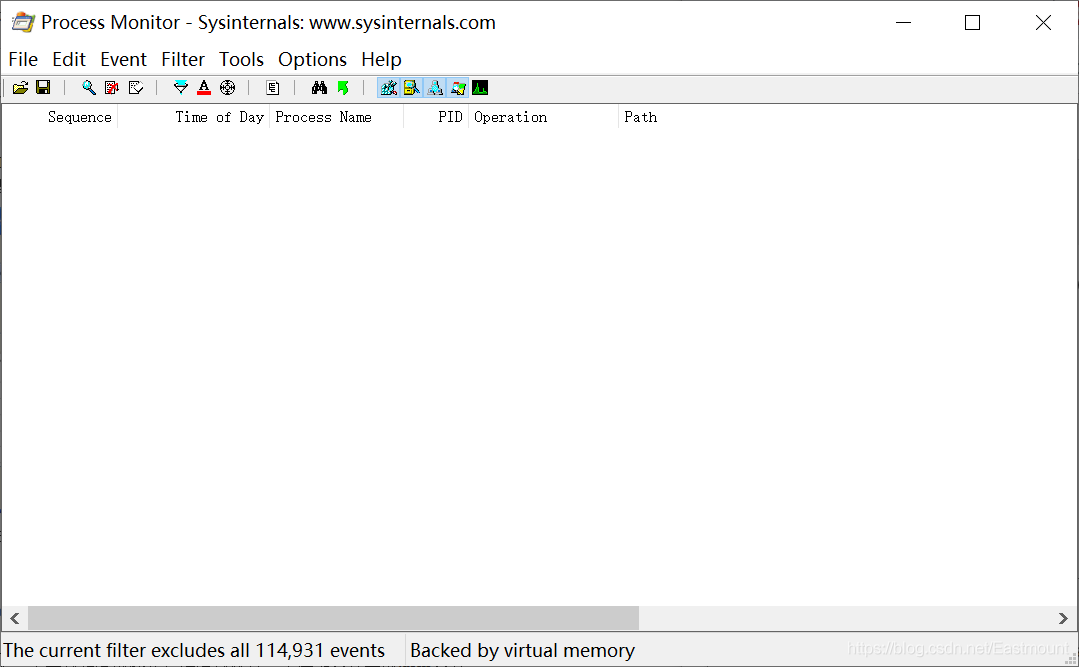Click the Highlight icon with red underline
Screen dimensions: 1079x667
click(x=204, y=88)
